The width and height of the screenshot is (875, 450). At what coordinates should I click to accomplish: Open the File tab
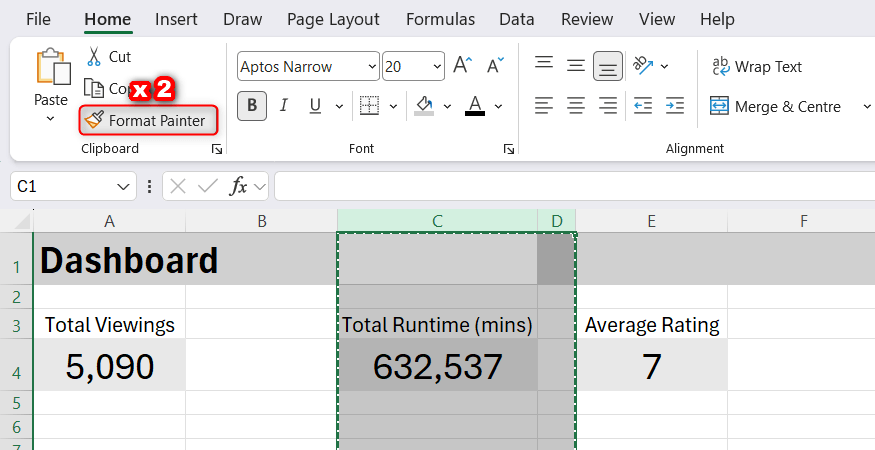click(38, 19)
